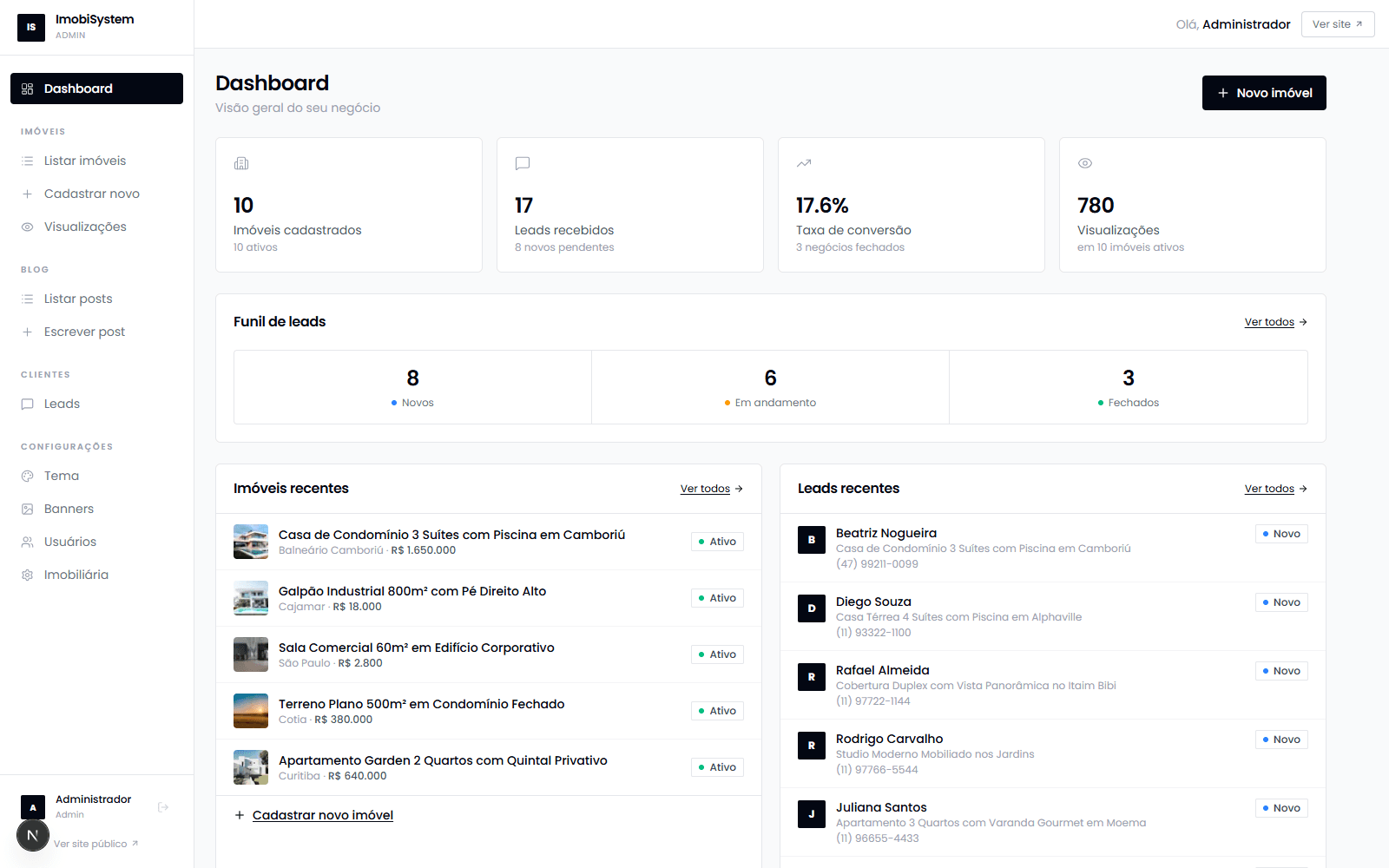
Task: Open Tema settings in sidebar
Action: click(x=96, y=476)
